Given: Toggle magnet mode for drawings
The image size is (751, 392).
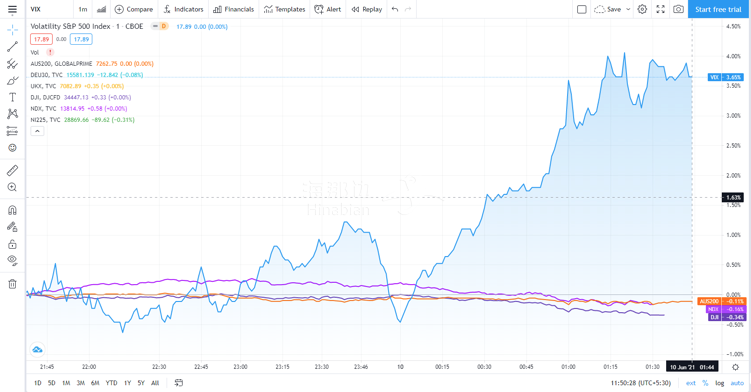Looking at the screenshot, I should point(12,210).
